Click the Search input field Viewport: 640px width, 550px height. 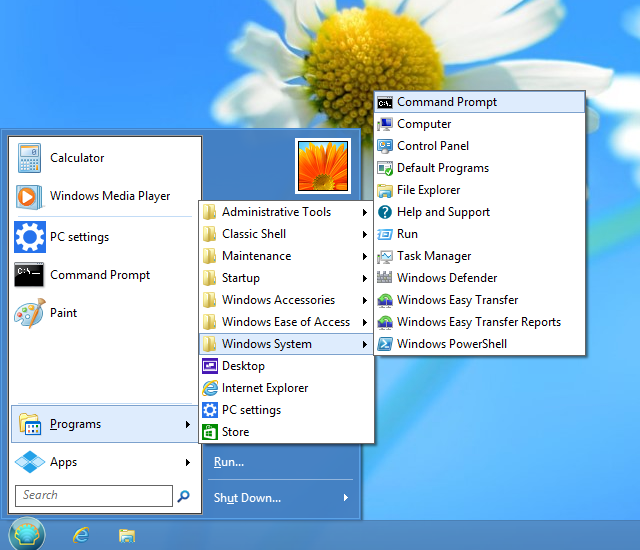[x=94, y=496]
